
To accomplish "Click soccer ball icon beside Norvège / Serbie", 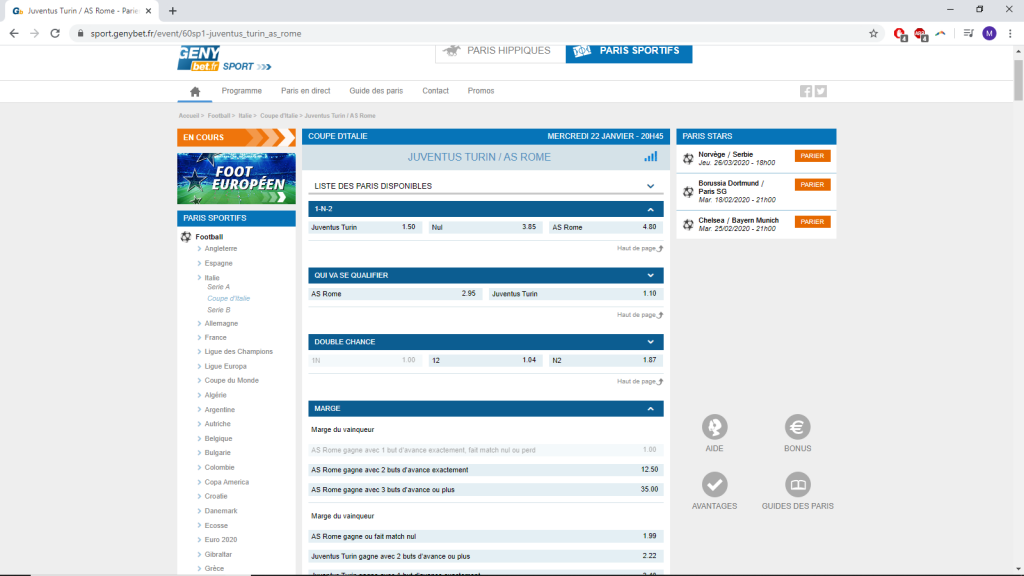I will (688, 159).
